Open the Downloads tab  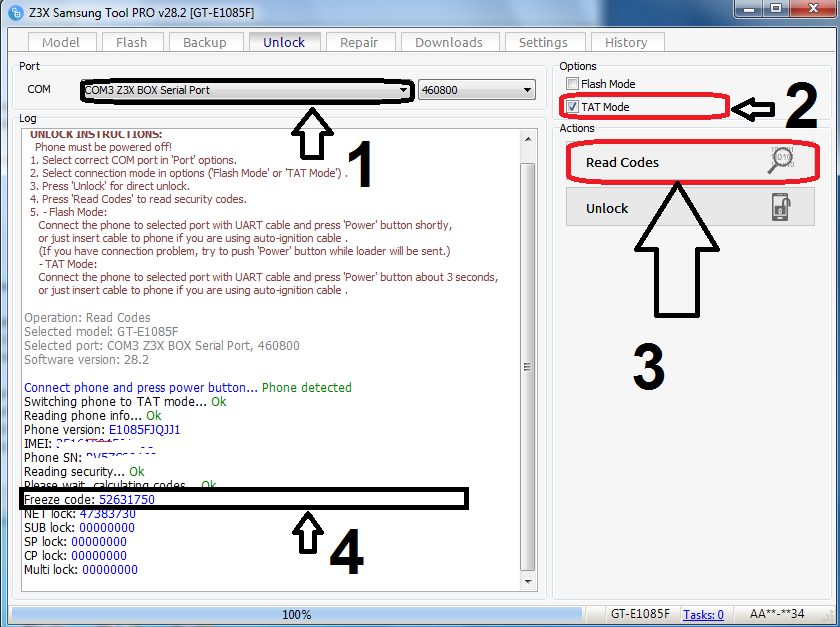[449, 42]
